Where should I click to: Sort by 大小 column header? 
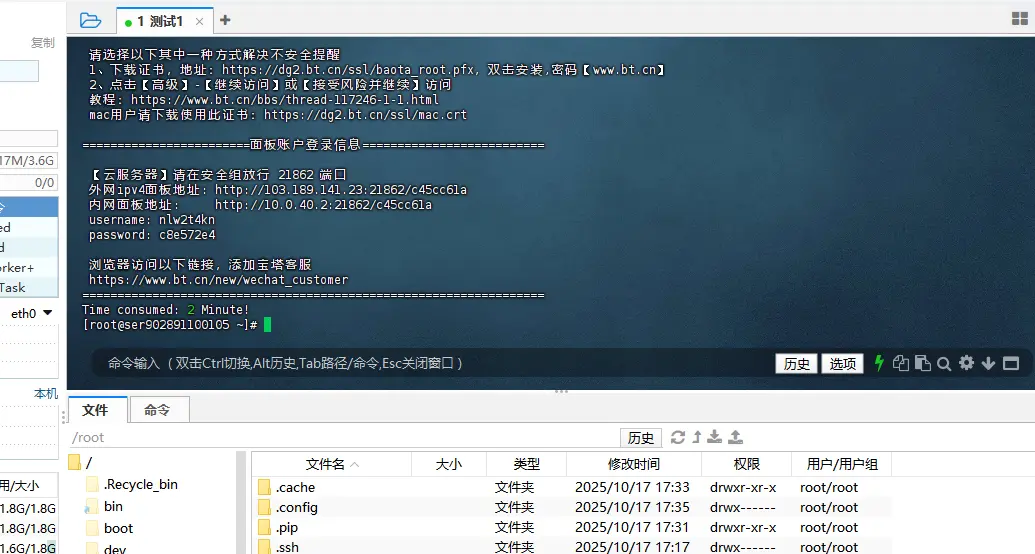[449, 464]
